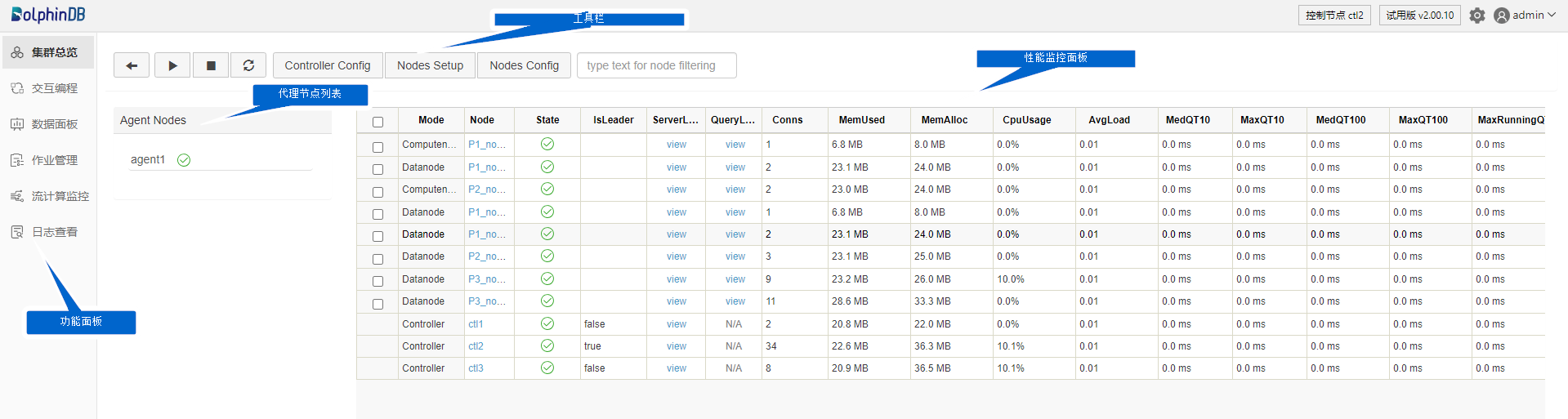Toggle the select-all checkbox in table header
The width and height of the screenshot is (1568, 419).
click(377, 122)
